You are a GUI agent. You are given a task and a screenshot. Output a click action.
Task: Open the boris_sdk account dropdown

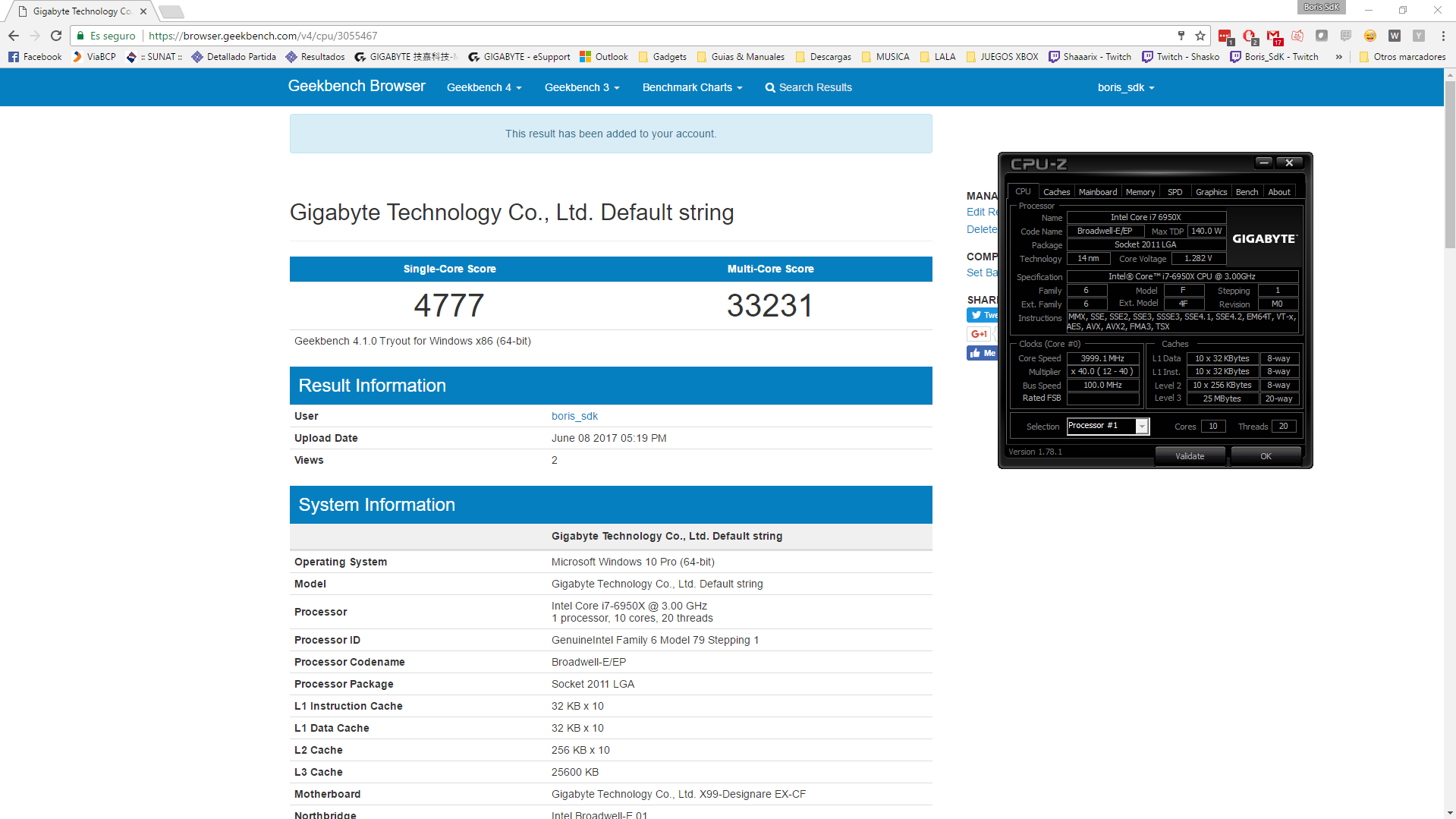[1126, 87]
